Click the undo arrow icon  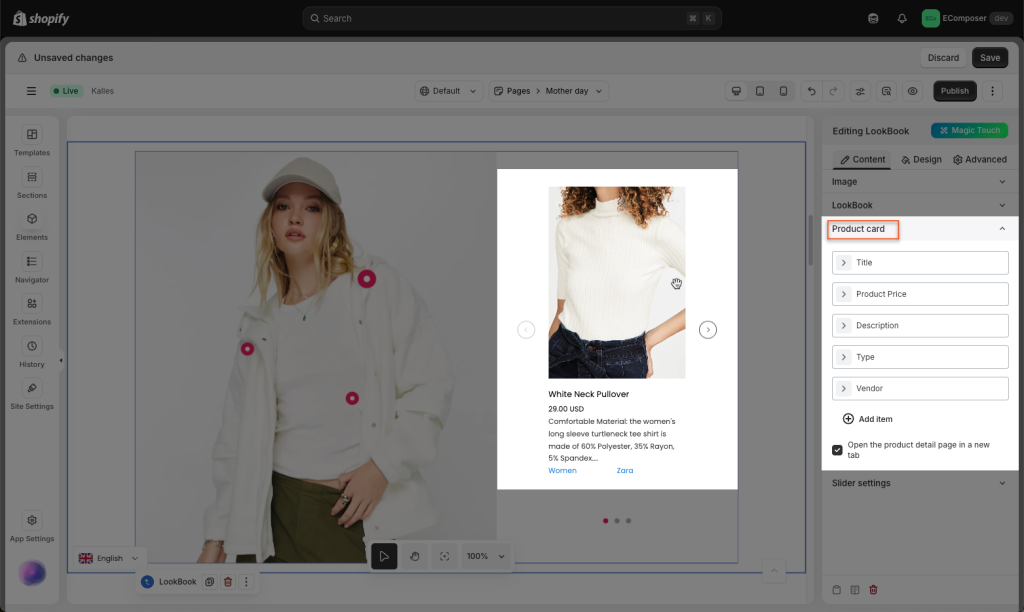(x=810, y=91)
